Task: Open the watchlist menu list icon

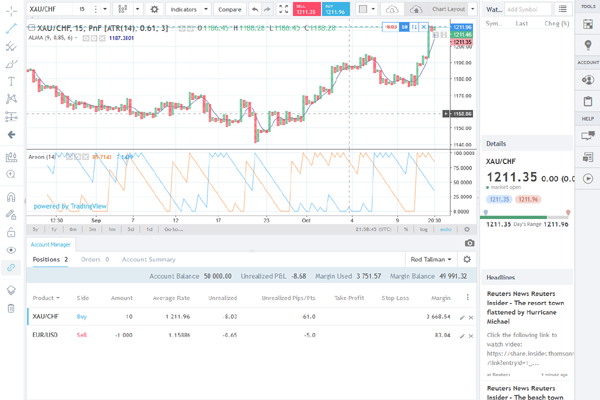Action: tap(562, 9)
